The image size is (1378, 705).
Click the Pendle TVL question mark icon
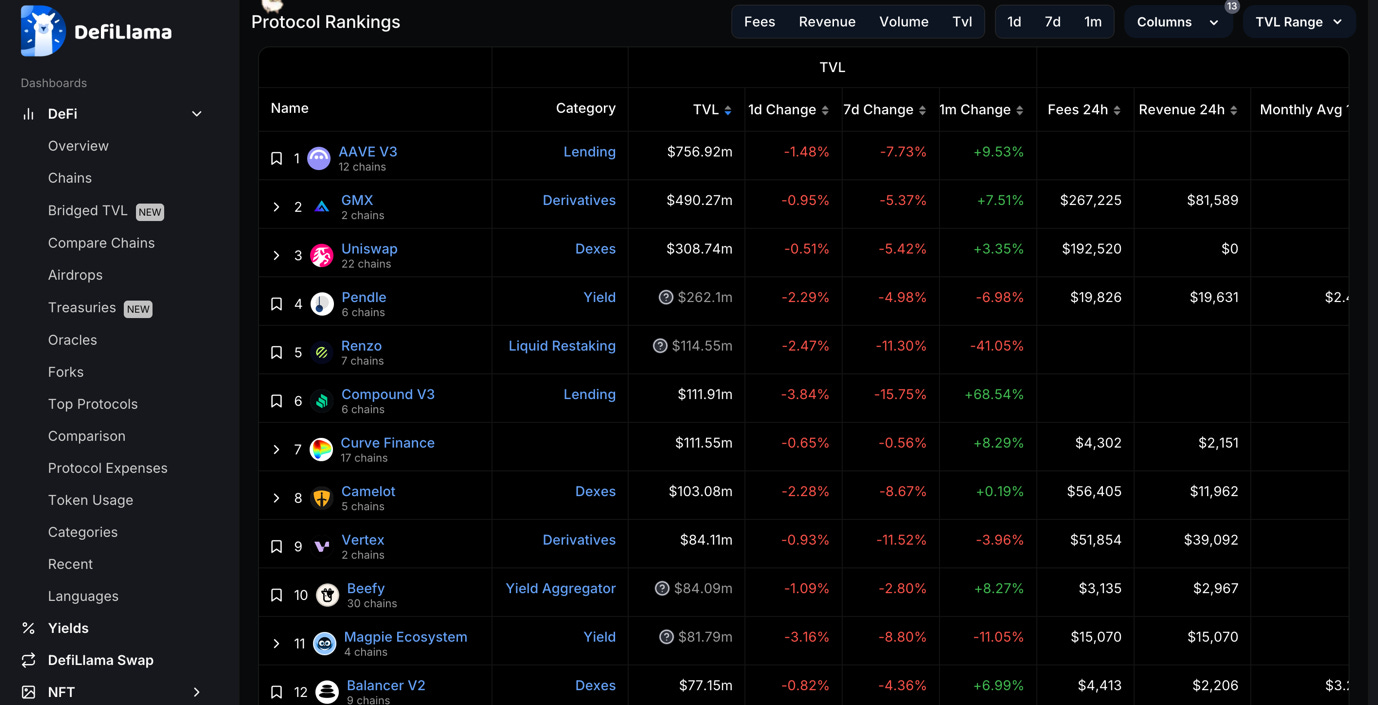pyautogui.click(x=666, y=297)
